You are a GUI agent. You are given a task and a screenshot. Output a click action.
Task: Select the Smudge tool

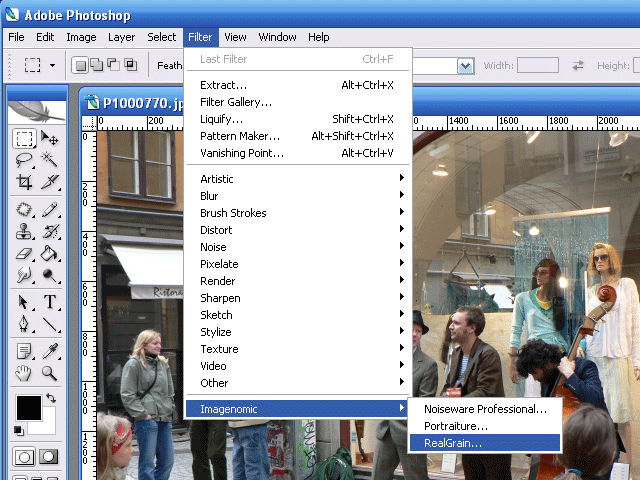tap(24, 275)
